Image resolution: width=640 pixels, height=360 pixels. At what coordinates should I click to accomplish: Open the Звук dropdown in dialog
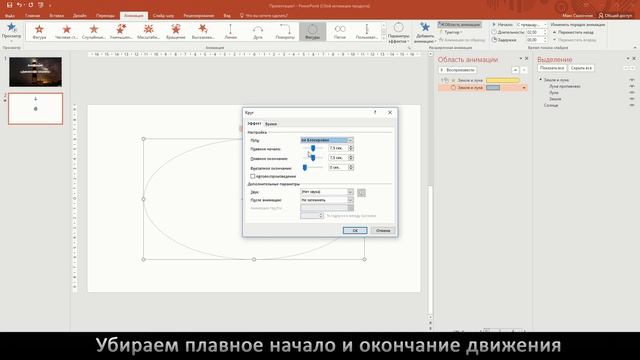[x=350, y=192]
